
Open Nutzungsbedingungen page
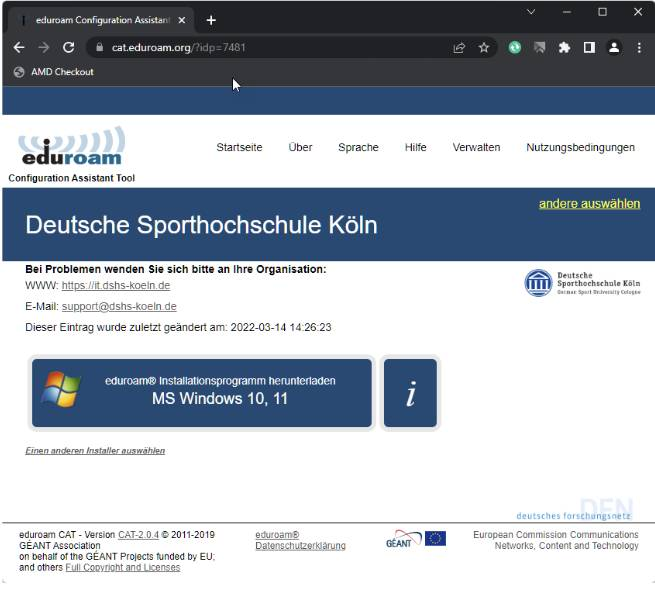581,147
